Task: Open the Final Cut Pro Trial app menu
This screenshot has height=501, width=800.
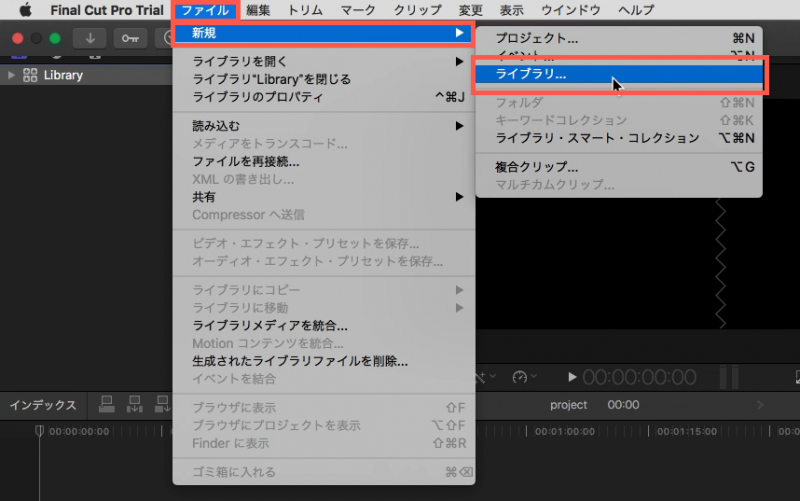Action: point(107,10)
